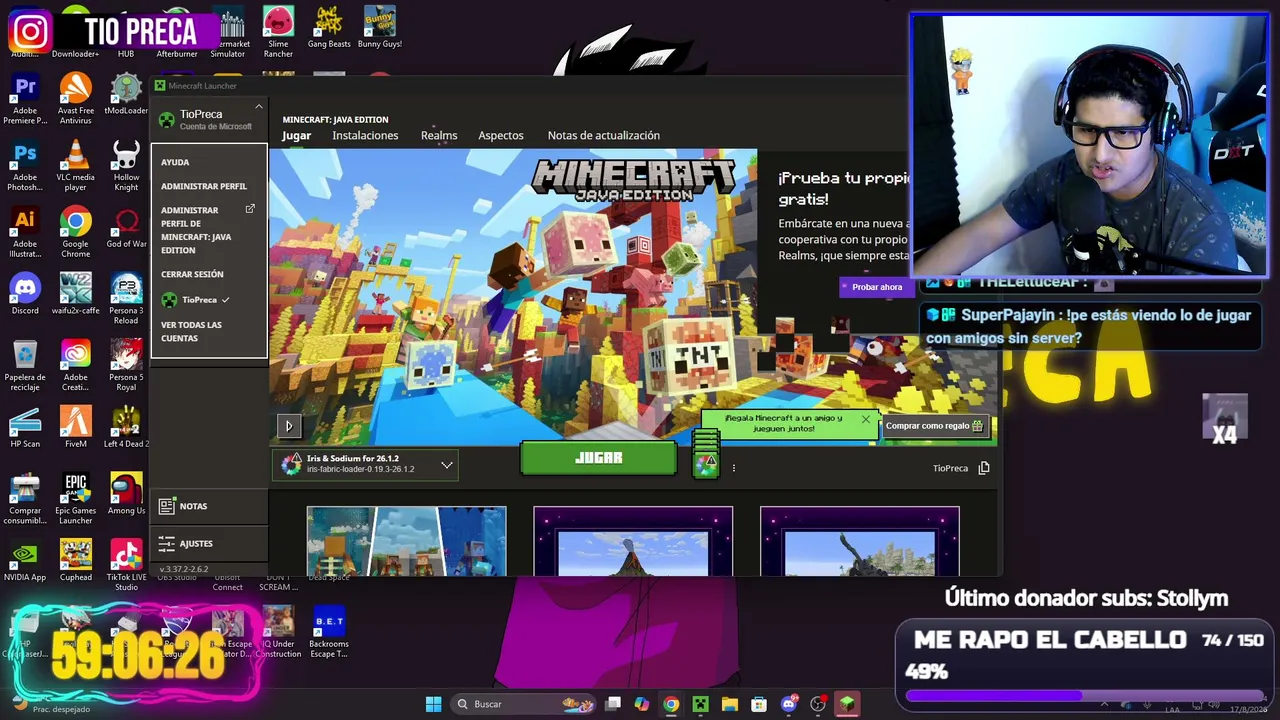Open Administrar perfil de Minecraft: Java Edition
The height and width of the screenshot is (720, 1280).
pyautogui.click(x=208, y=230)
